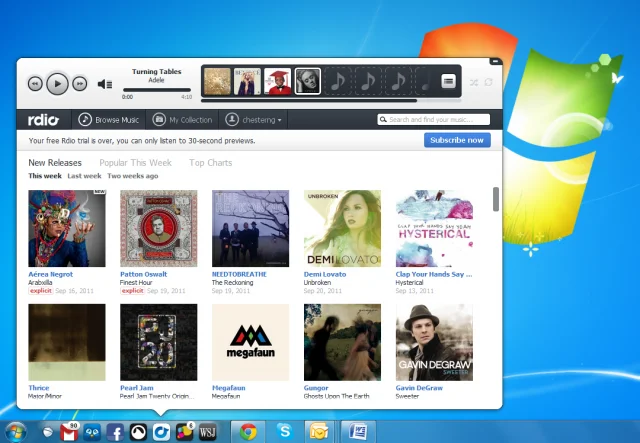The image size is (640, 443).
Task: Open the Megafaun album cover
Action: pyautogui.click(x=251, y=342)
